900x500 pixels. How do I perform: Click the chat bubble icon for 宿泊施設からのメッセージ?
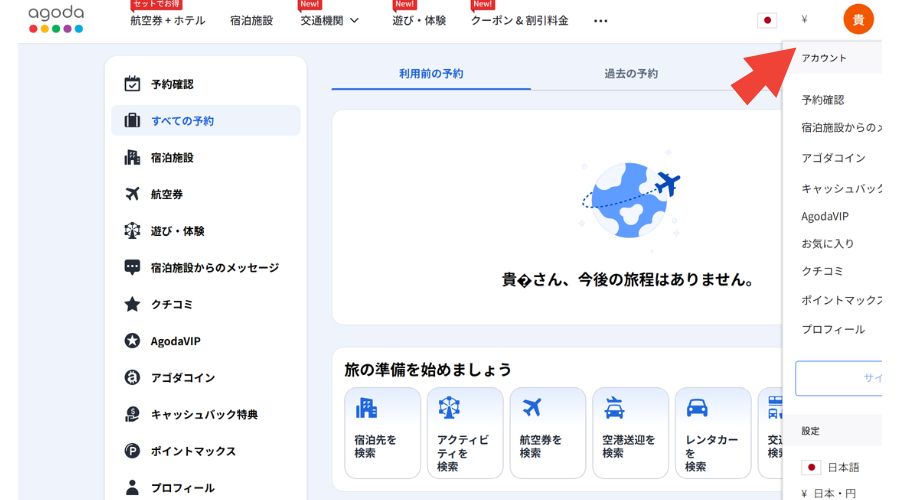click(x=132, y=268)
